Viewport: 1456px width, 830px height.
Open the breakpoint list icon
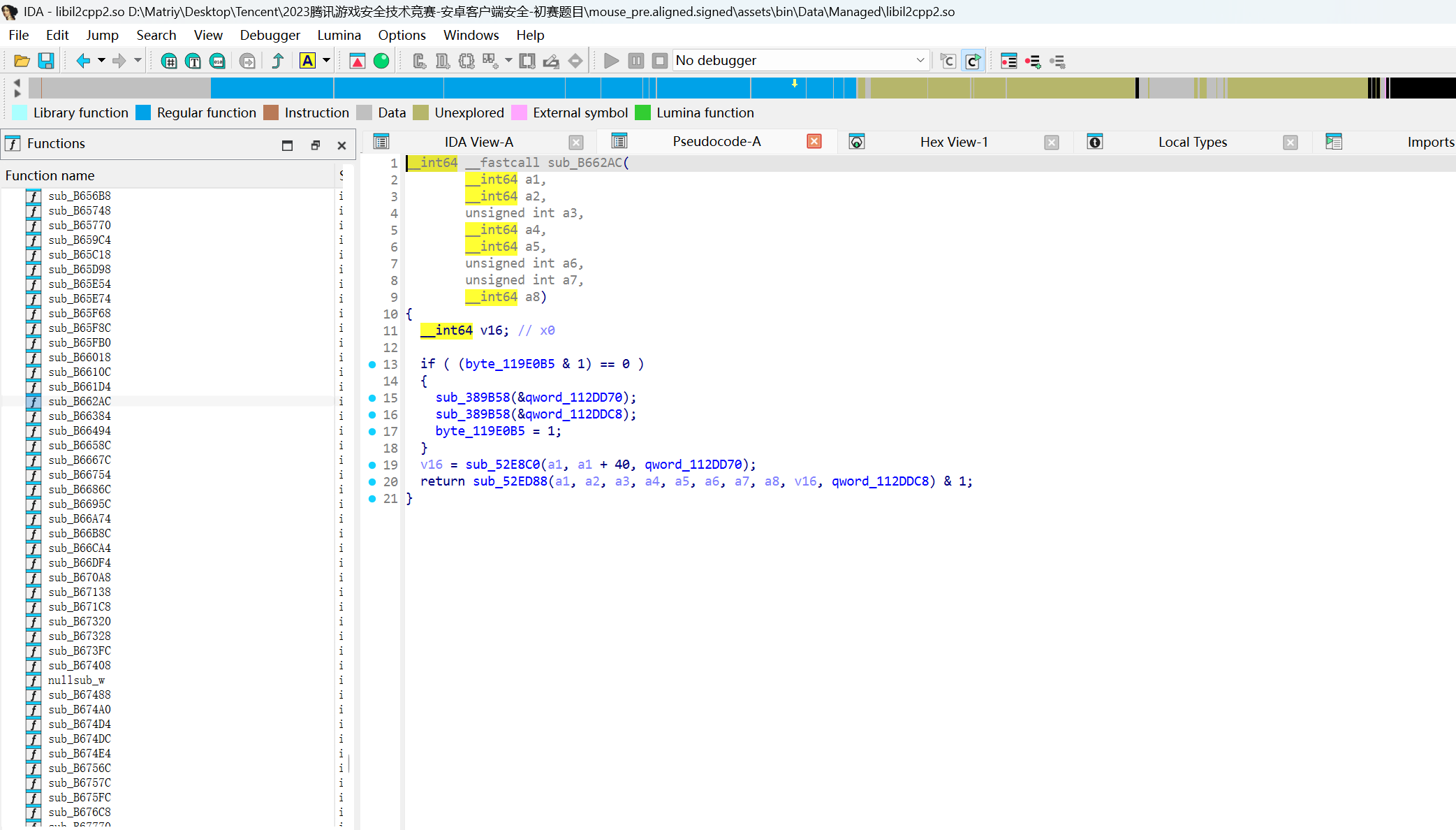coord(1008,61)
